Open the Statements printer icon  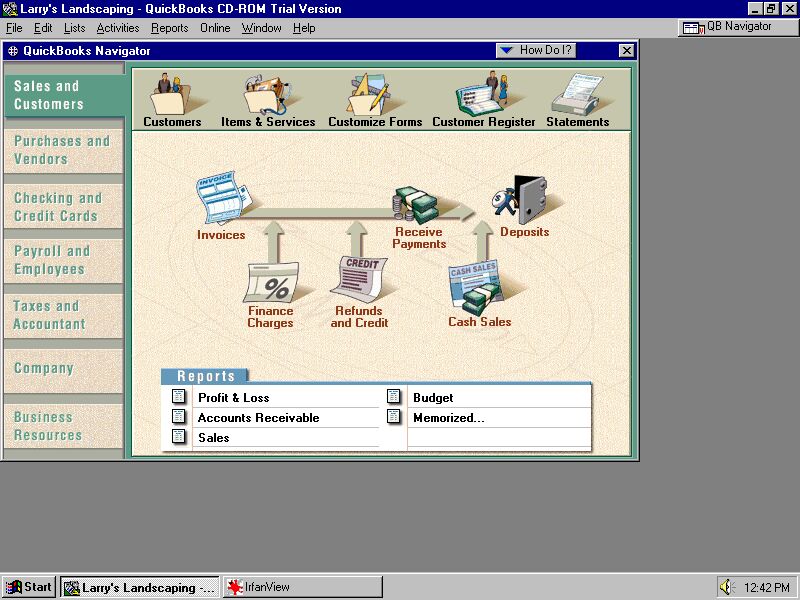coord(577,94)
